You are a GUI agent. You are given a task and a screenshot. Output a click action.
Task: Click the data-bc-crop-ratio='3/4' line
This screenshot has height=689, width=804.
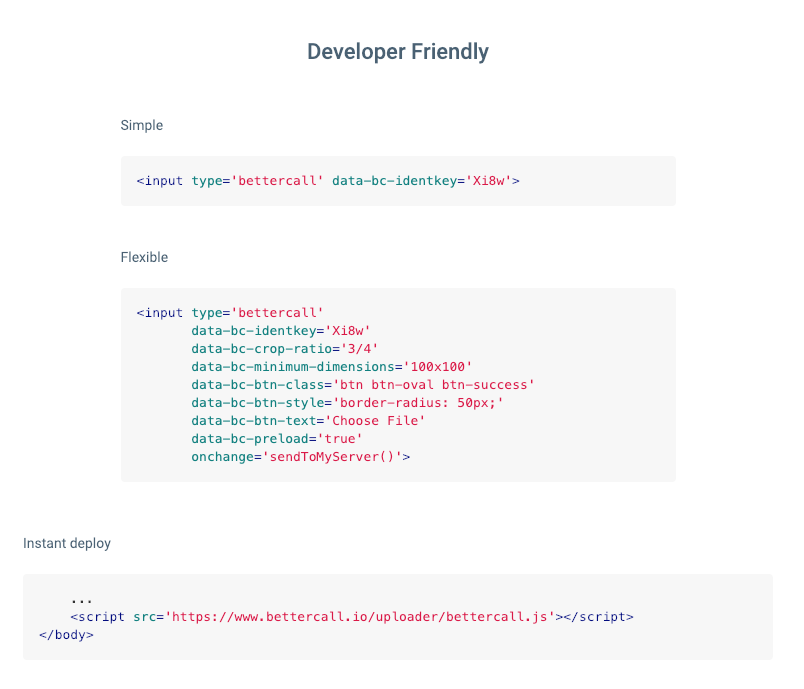point(285,349)
